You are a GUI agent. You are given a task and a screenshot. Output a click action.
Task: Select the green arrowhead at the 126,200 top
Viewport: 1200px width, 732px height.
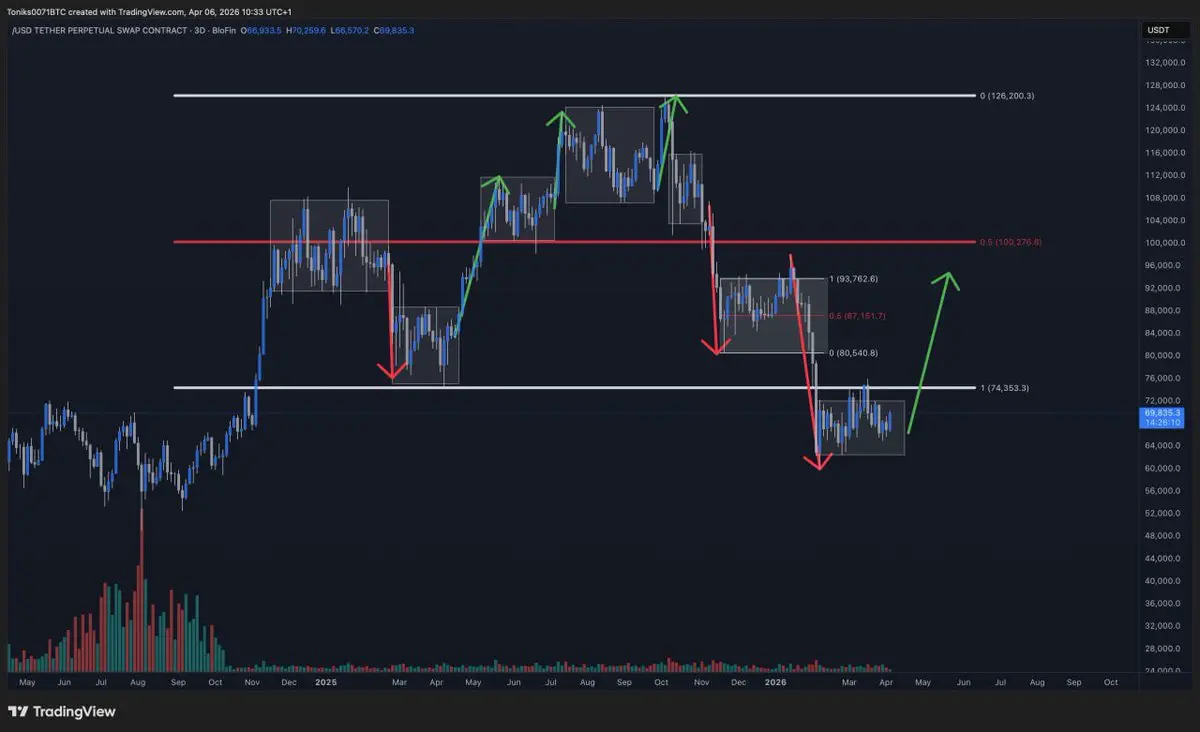675,100
